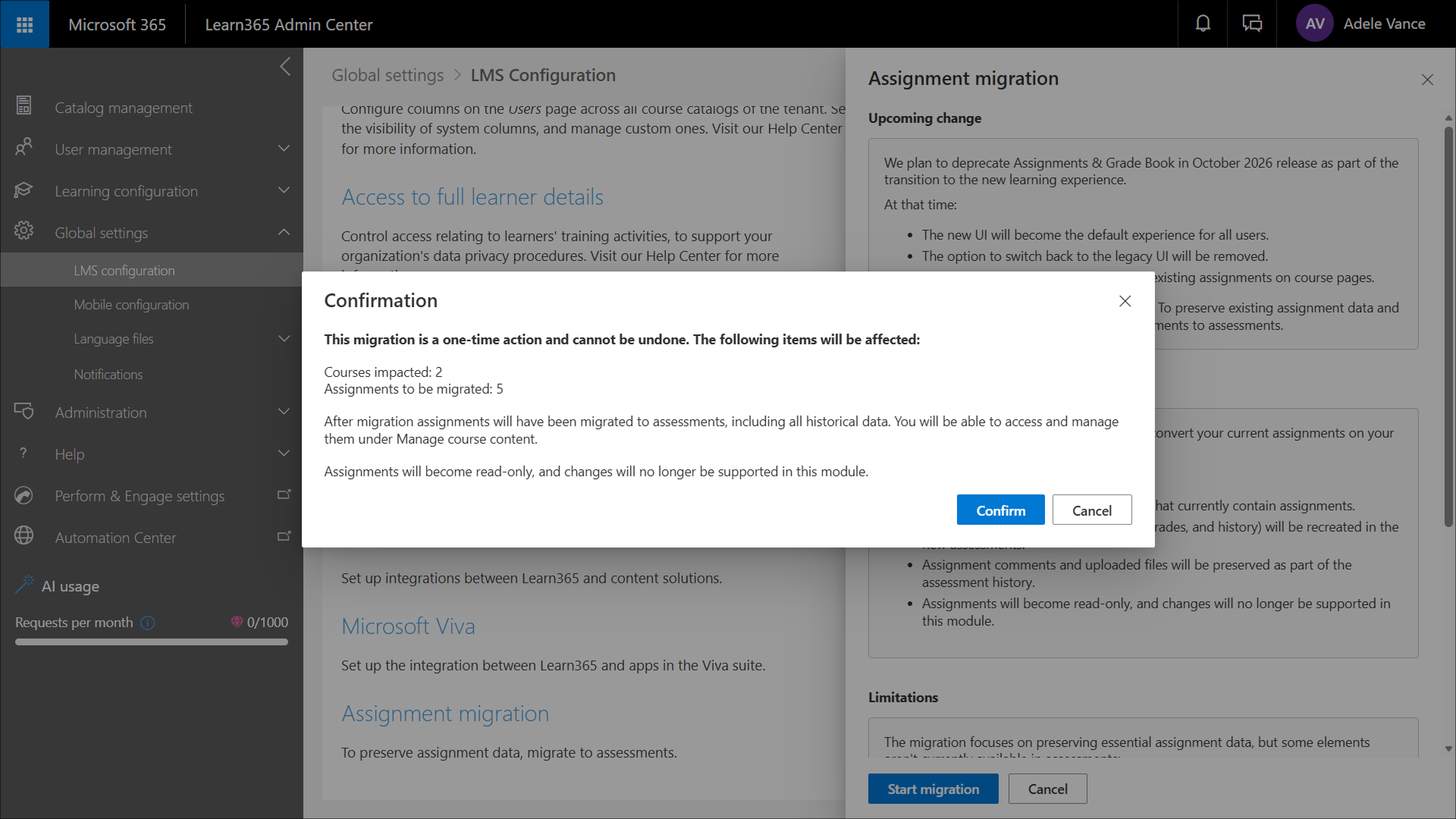Click the Automation Center globe icon
The height and width of the screenshot is (819, 1456).
pos(24,536)
